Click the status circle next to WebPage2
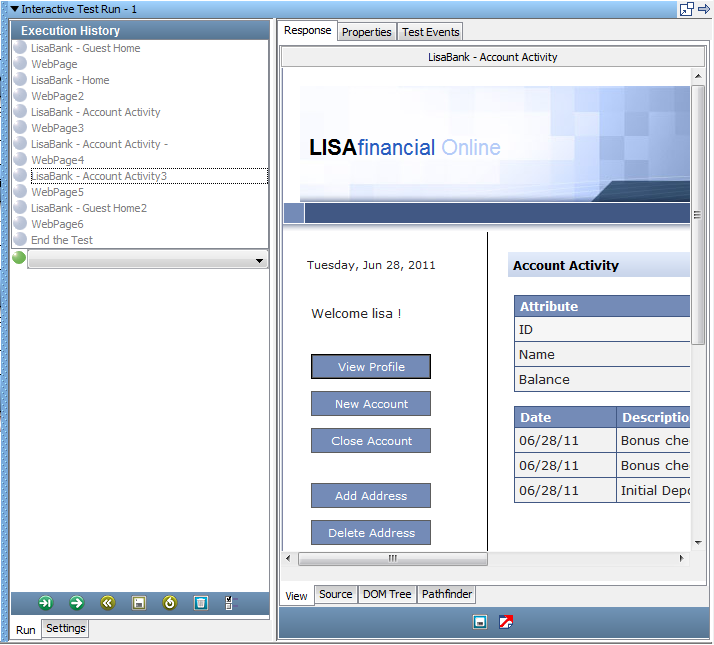The height and width of the screenshot is (645, 714). click(x=20, y=95)
